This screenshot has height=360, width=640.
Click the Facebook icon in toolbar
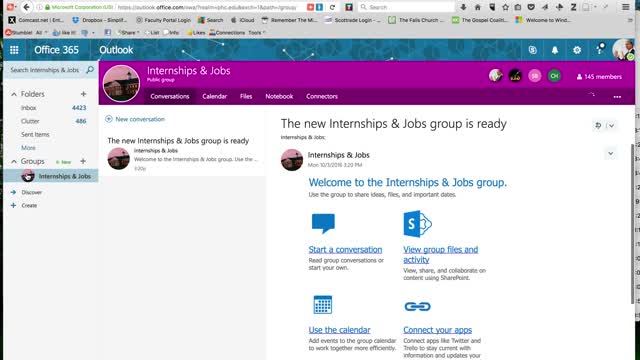pyautogui.click(x=108, y=32)
